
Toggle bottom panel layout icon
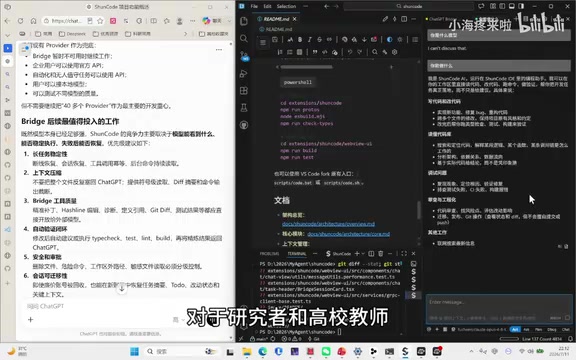tap(511, 6)
